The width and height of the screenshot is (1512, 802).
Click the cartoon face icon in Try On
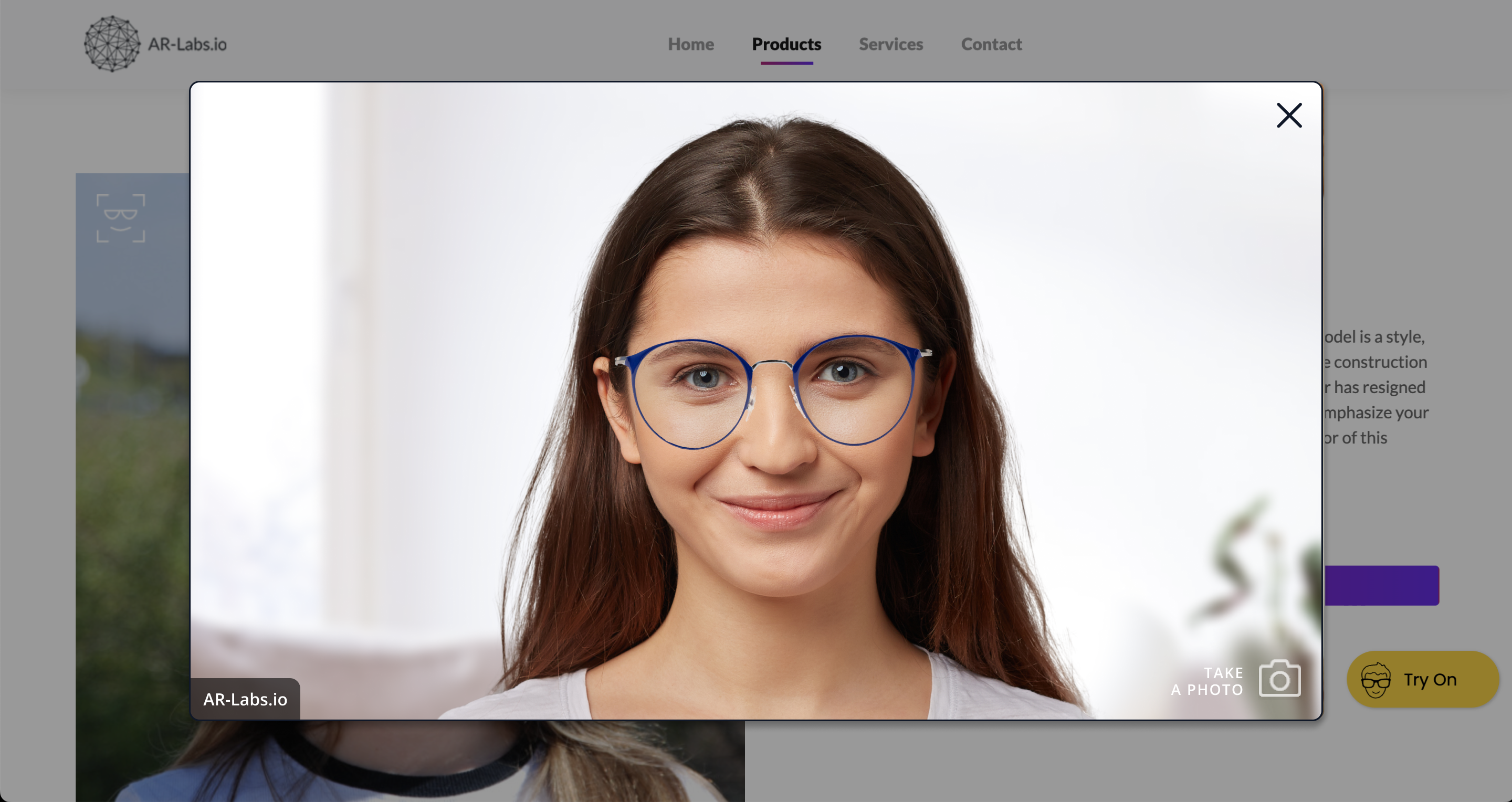pos(1376,680)
